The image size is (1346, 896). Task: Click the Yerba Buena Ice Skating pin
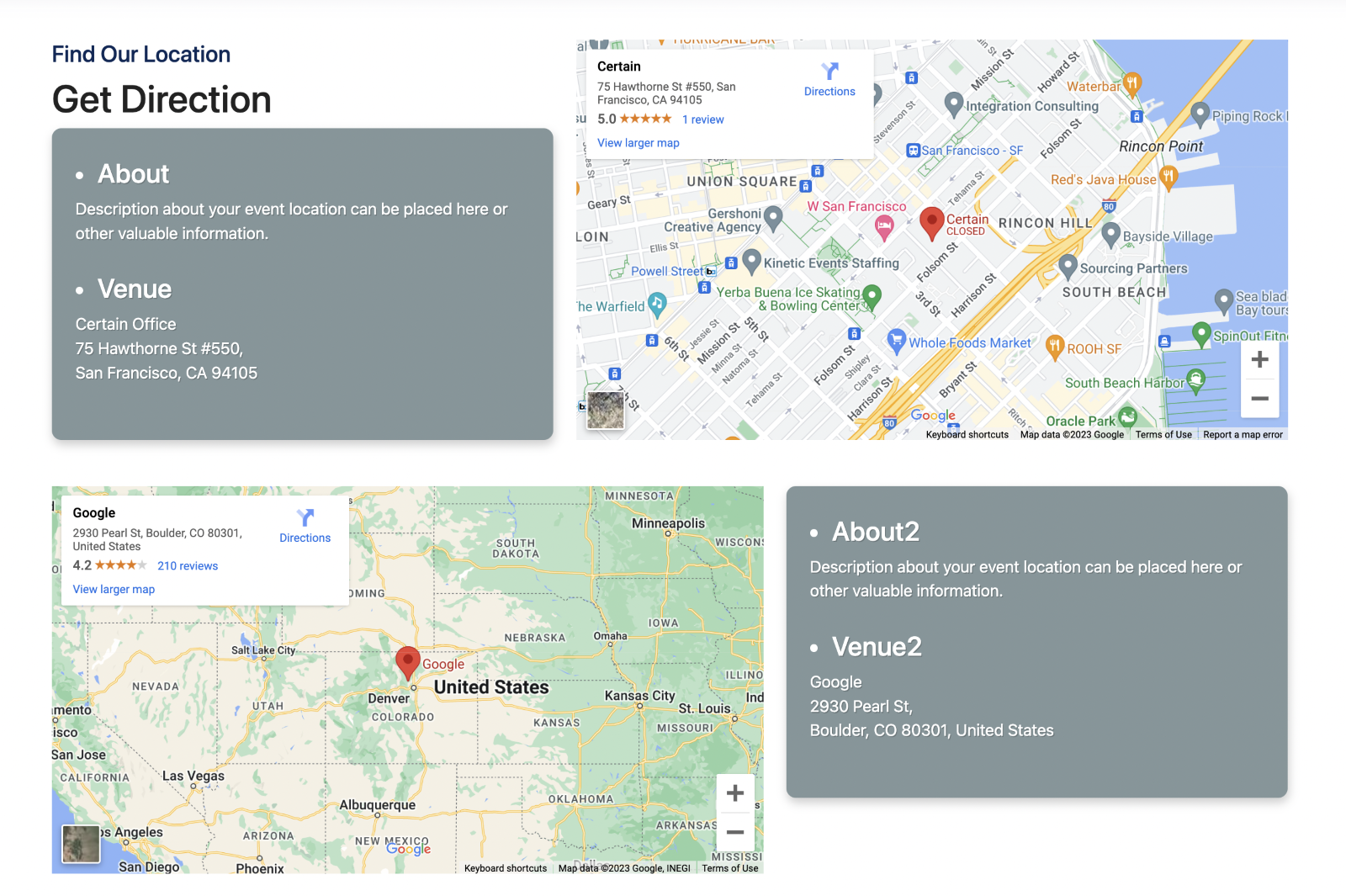pos(872,296)
